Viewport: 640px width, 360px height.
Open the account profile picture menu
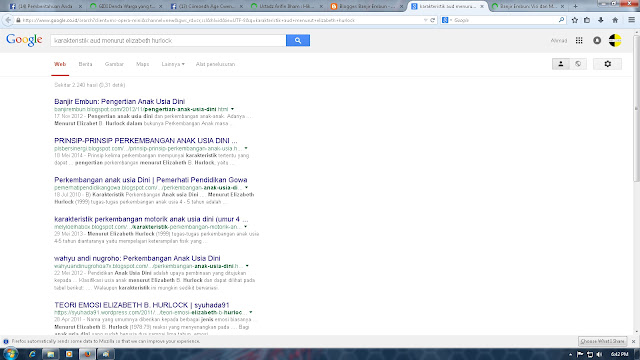[615, 40]
